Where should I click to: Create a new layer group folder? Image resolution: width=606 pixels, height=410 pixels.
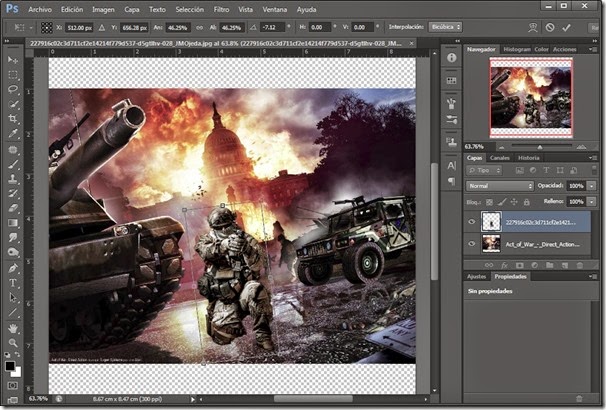tap(550, 265)
